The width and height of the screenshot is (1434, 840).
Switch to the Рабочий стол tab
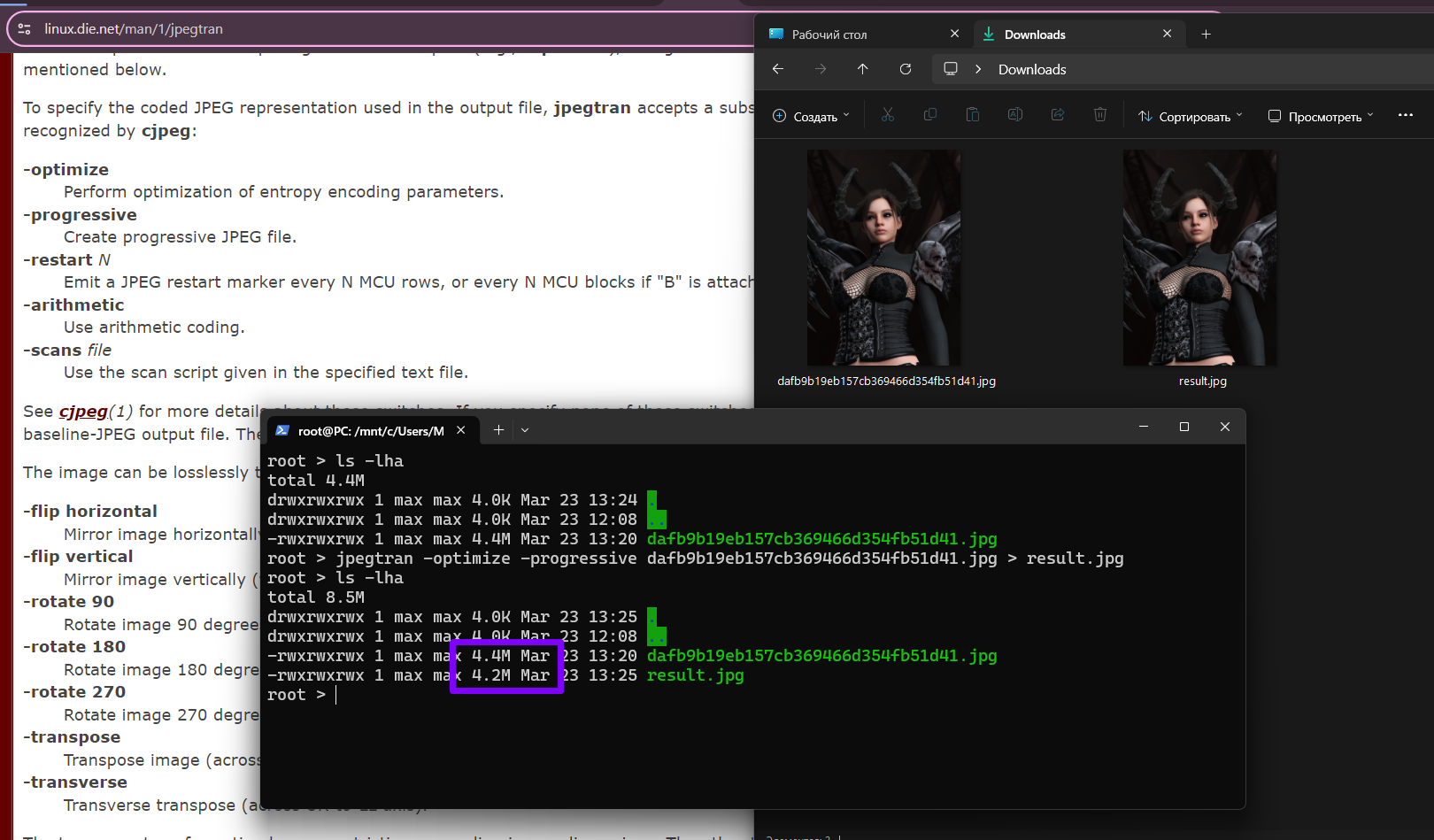829,35
